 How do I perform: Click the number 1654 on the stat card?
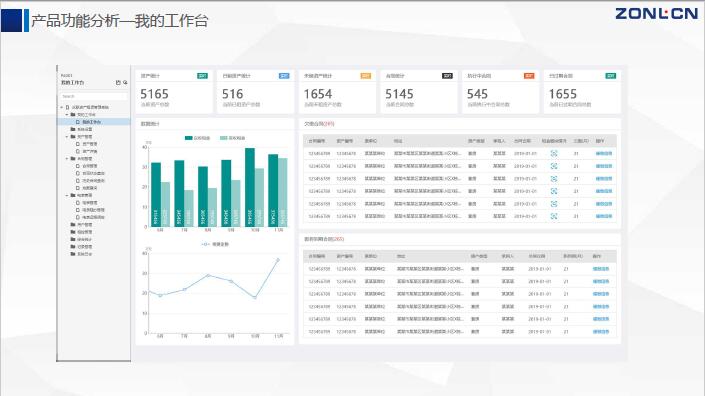point(318,94)
